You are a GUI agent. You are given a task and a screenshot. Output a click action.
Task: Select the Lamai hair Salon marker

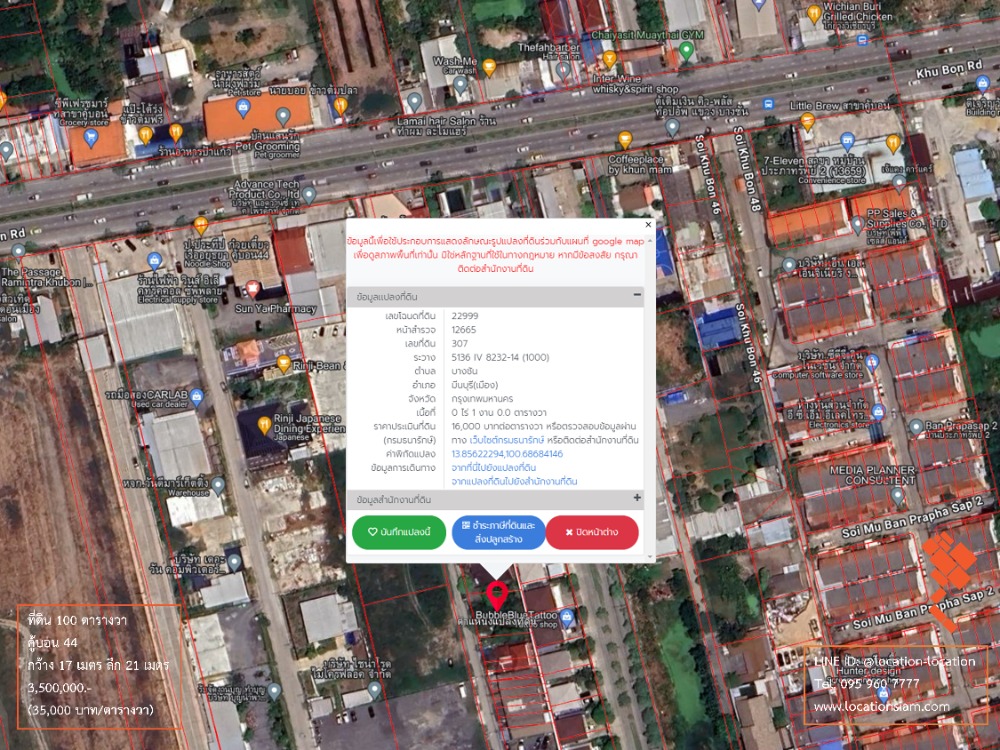[415, 101]
